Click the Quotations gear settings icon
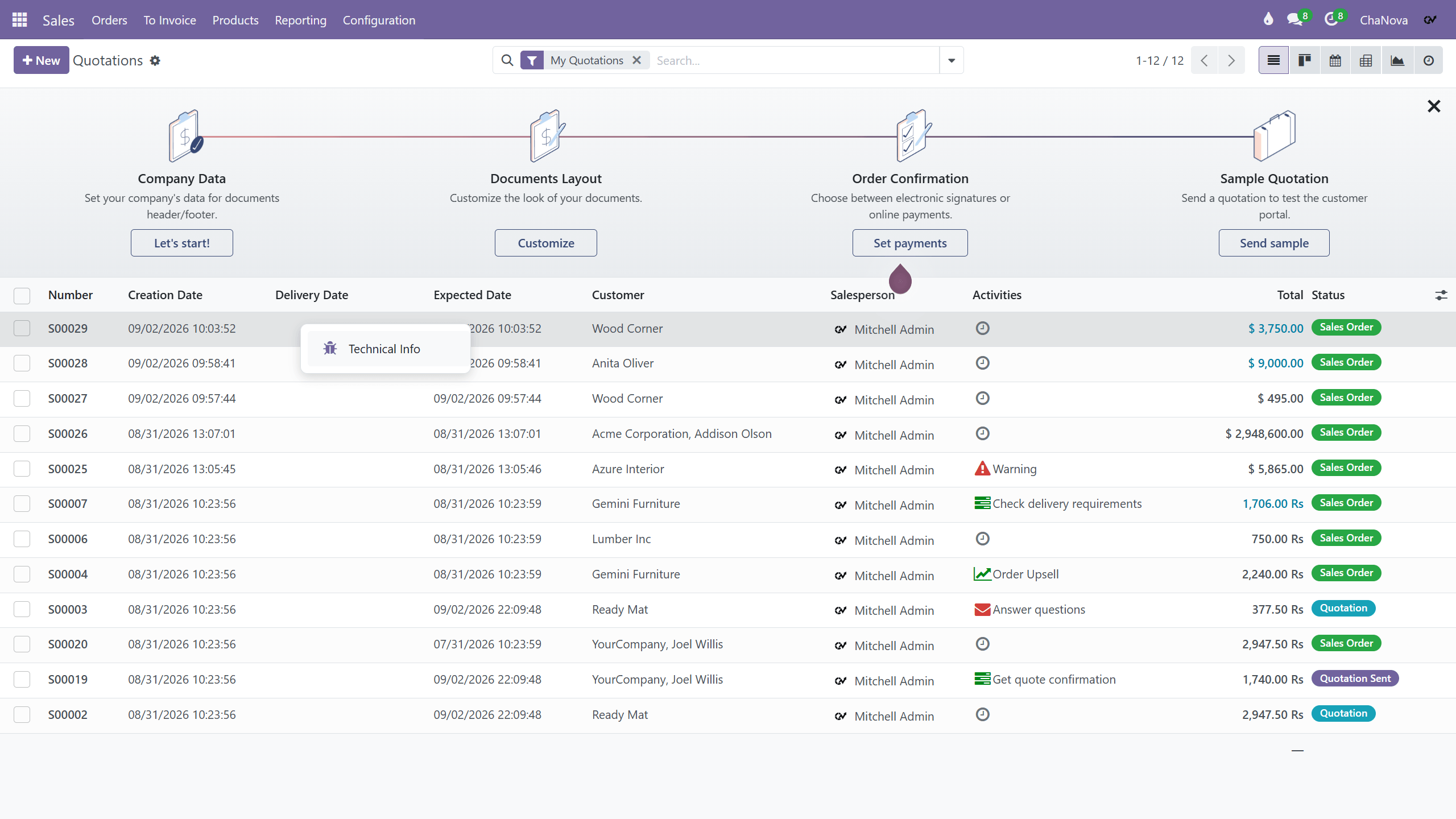1456x819 pixels. point(155,61)
